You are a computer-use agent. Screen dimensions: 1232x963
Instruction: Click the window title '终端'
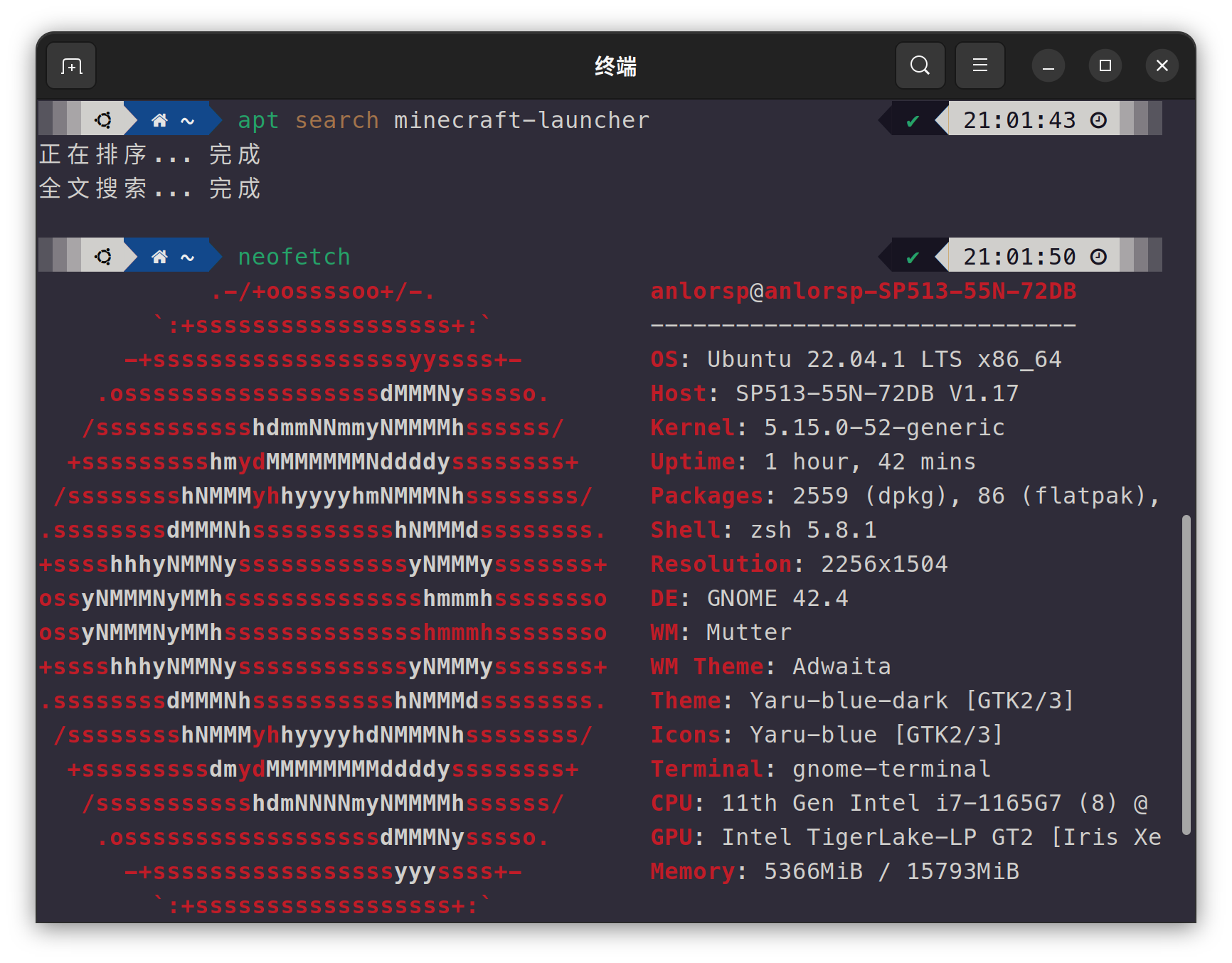pyautogui.click(x=616, y=66)
